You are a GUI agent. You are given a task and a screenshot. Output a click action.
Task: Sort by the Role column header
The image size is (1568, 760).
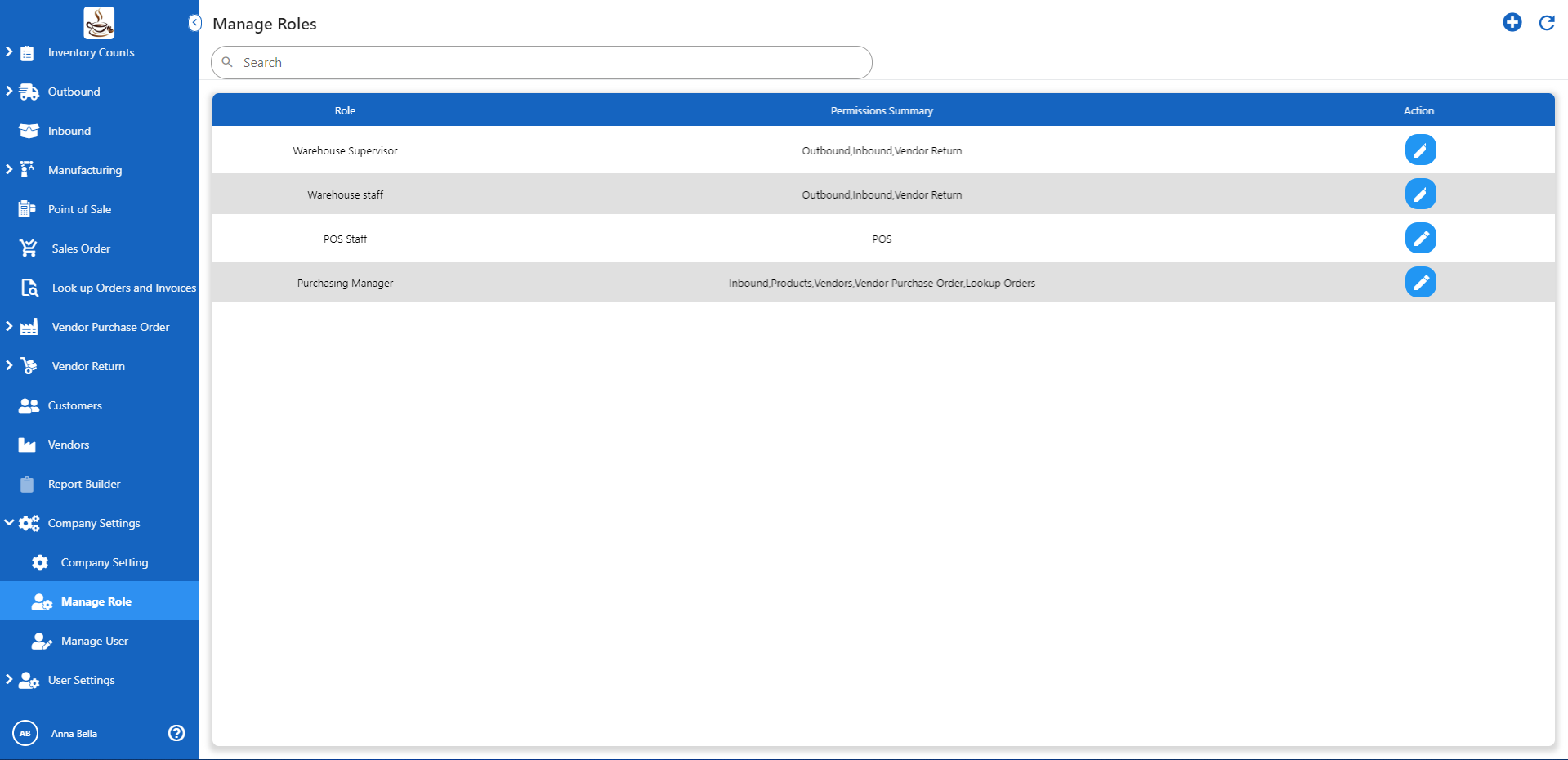345,110
